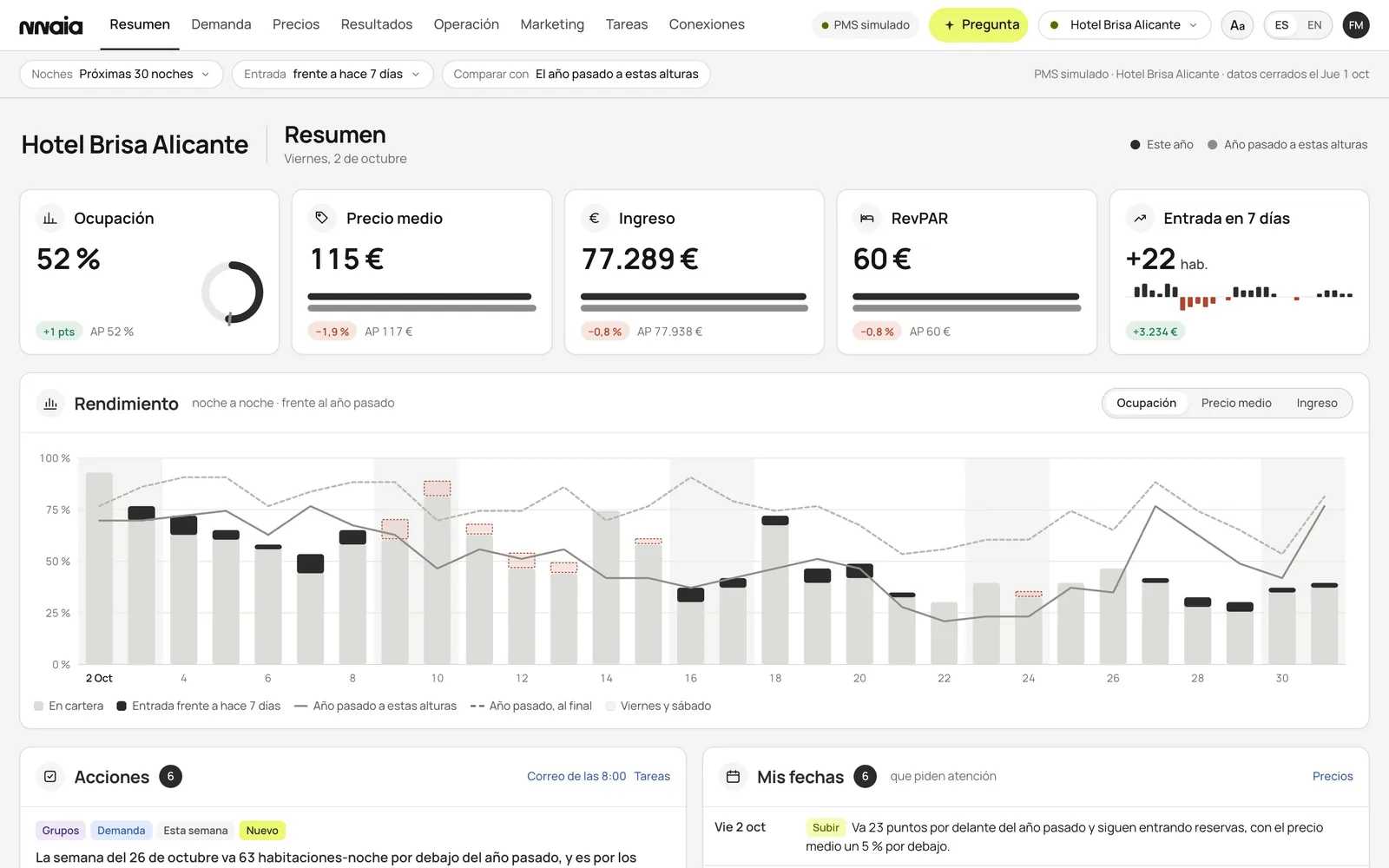Open the Correo de las 8:00 link
Screen dimensions: 1389x868
pyautogui.click(x=576, y=776)
